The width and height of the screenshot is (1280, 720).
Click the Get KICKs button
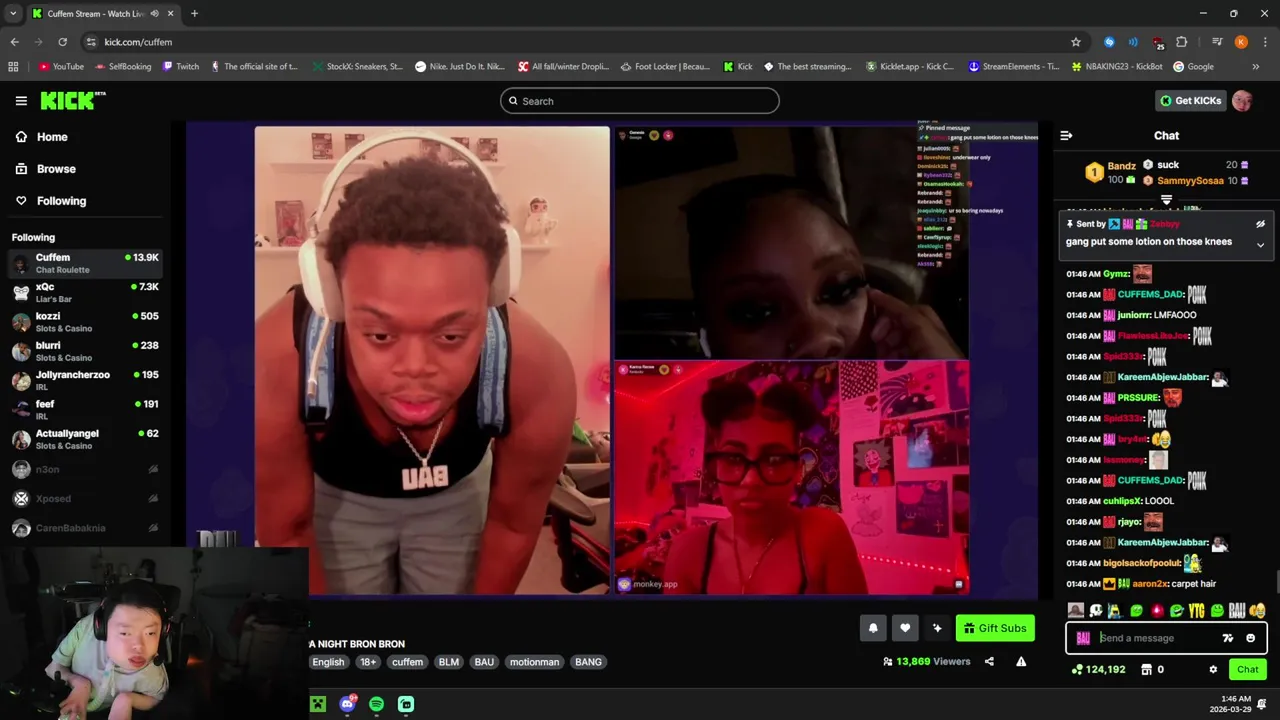[x=1190, y=101]
